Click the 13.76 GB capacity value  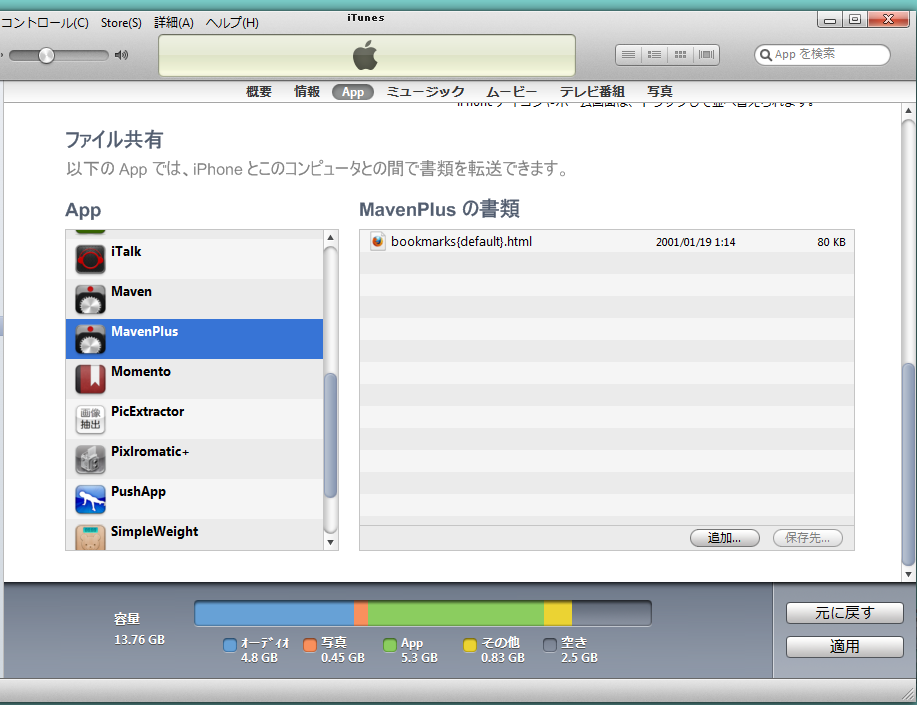point(139,640)
